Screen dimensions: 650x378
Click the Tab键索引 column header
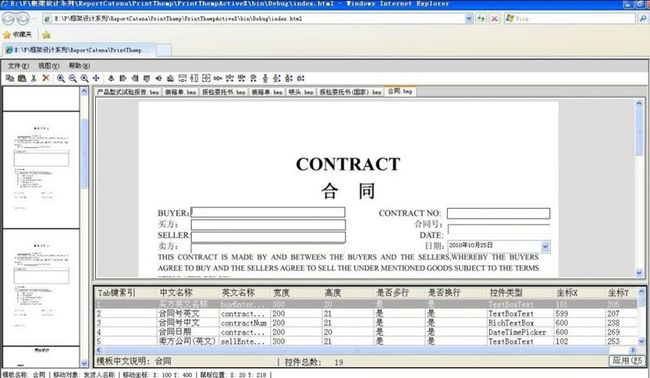click(126, 293)
